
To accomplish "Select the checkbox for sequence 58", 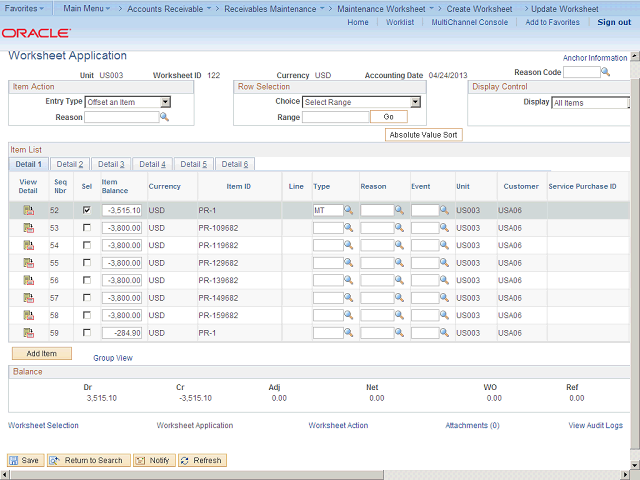I will [x=87, y=315].
